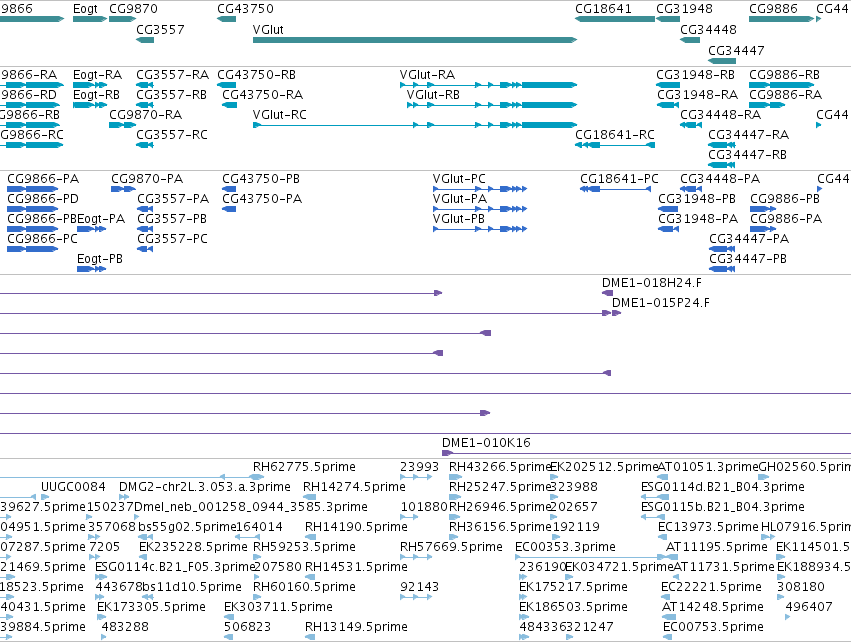Select the CG3557 gene arrow
This screenshot has height=642, width=851.
pyautogui.click(x=145, y=40)
